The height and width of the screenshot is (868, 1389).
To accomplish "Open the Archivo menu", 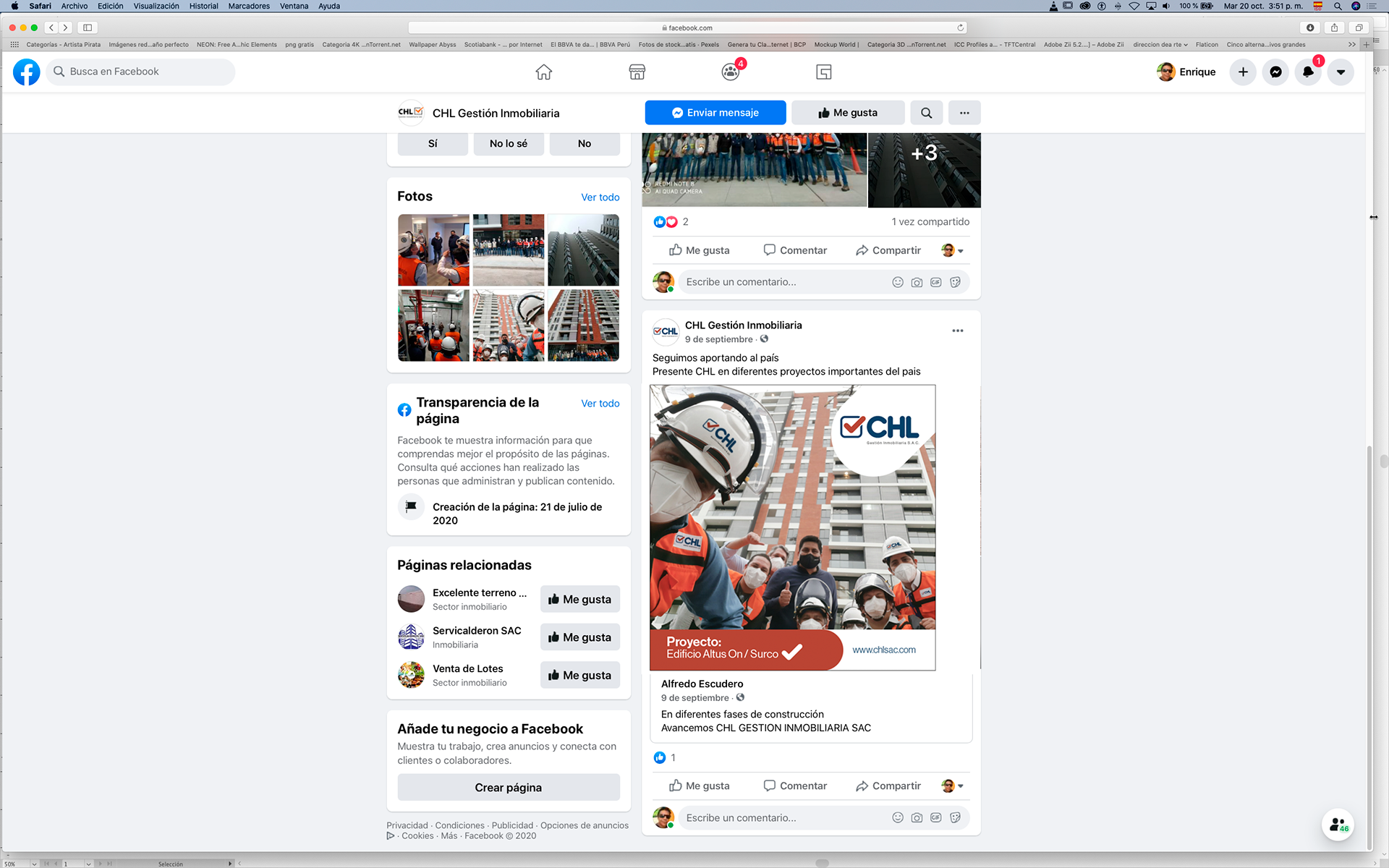I will click(x=74, y=6).
